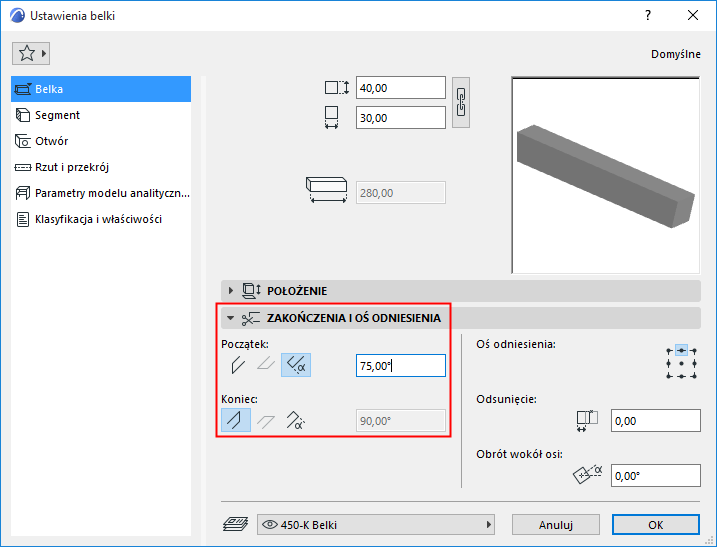717x547 pixels.
Task: Click the Odsunięcie offset input field
Action: 656,421
